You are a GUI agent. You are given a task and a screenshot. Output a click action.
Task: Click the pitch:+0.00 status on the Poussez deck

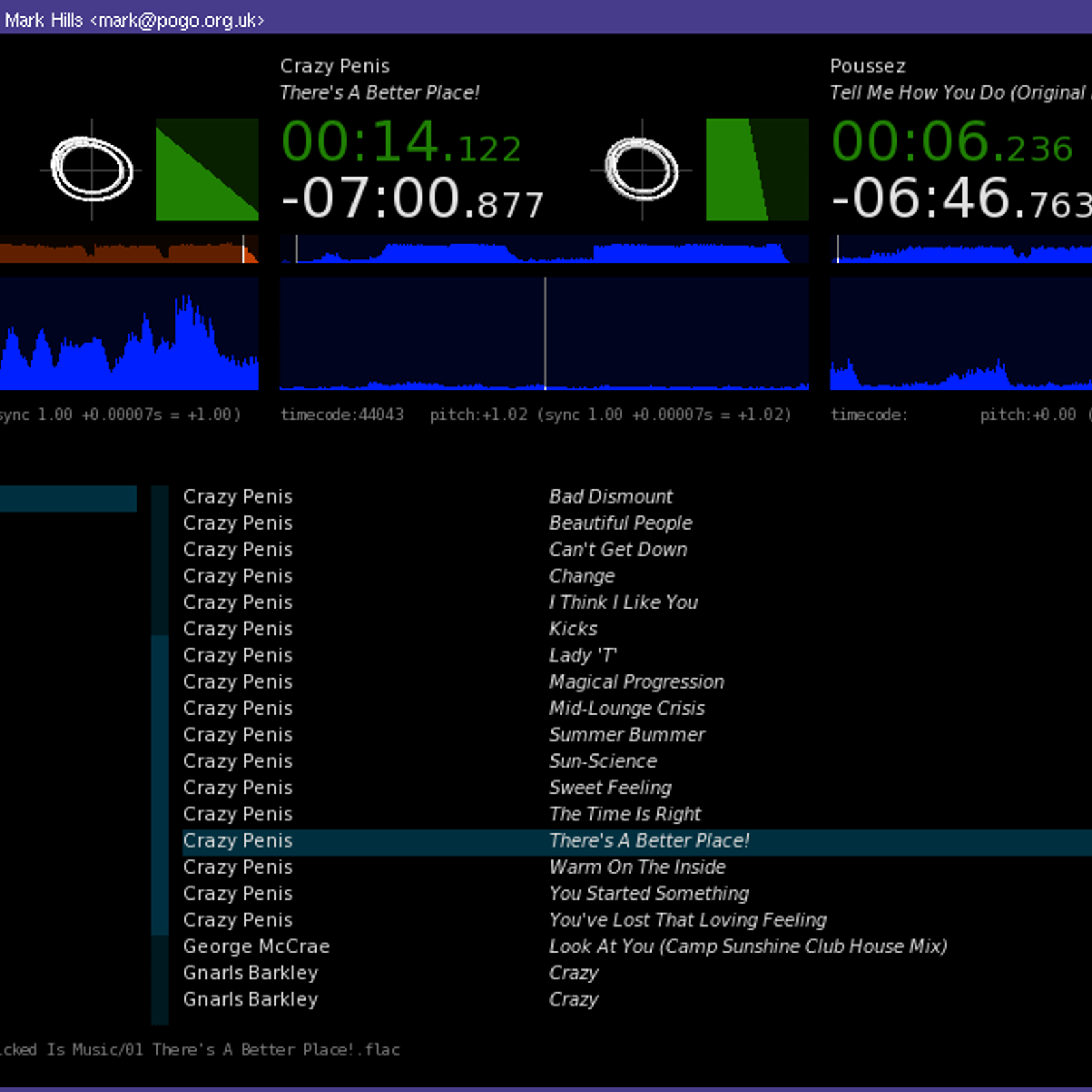point(1028,415)
